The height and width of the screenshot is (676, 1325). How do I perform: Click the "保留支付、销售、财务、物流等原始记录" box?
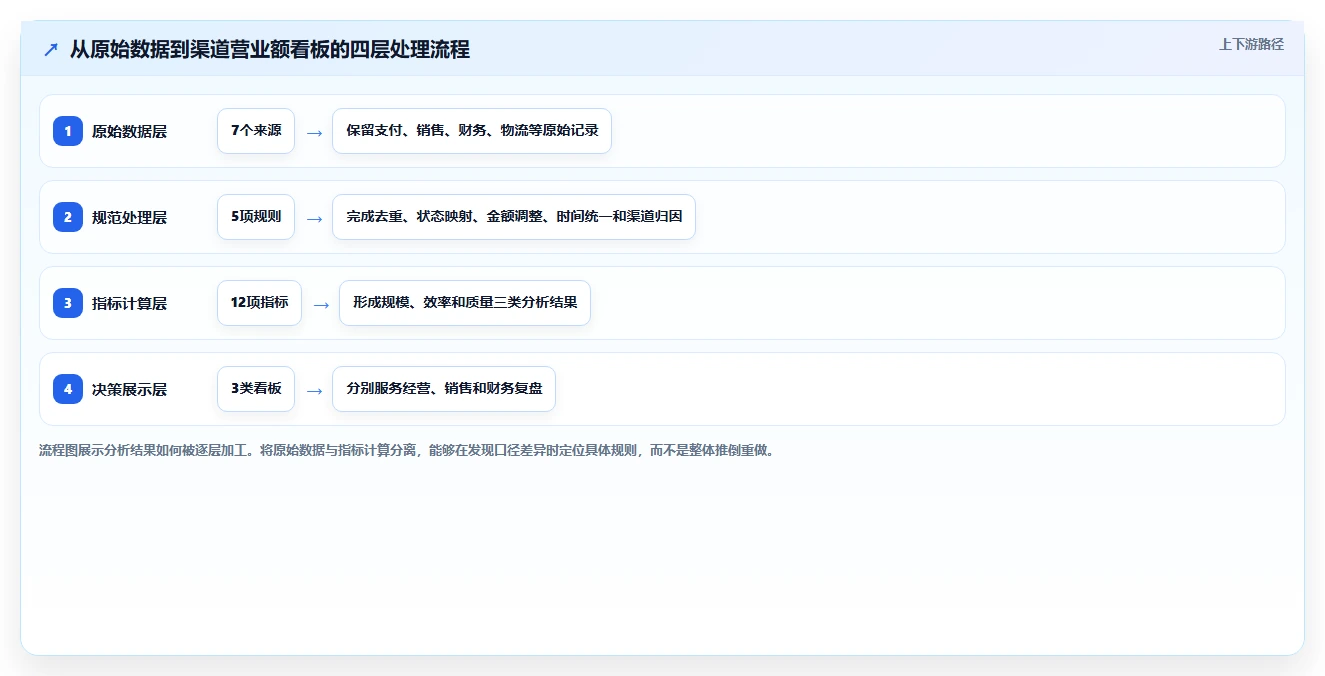point(472,131)
